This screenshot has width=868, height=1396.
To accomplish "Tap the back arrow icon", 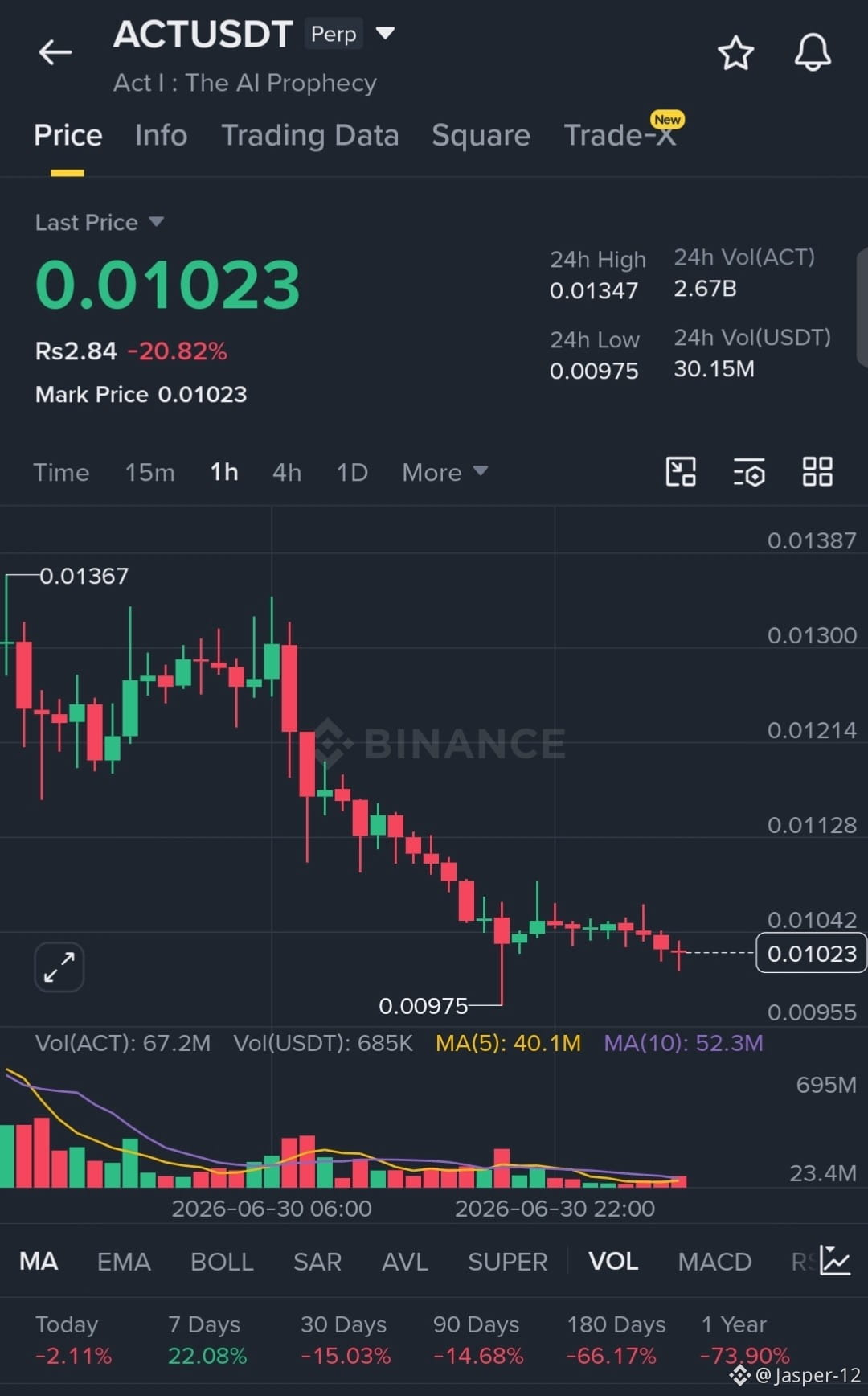I will pyautogui.click(x=55, y=53).
